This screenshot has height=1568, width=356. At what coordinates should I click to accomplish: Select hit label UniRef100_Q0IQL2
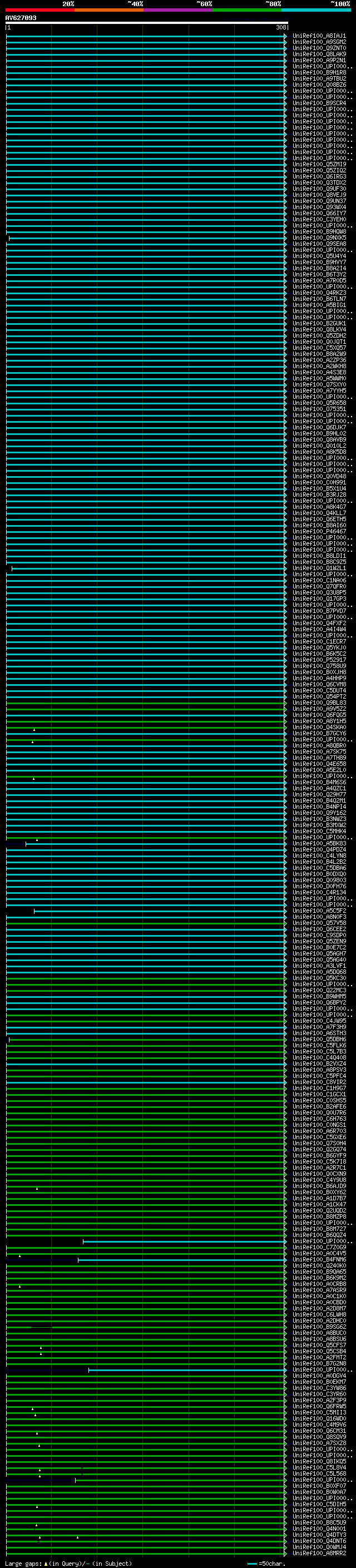(319, 446)
